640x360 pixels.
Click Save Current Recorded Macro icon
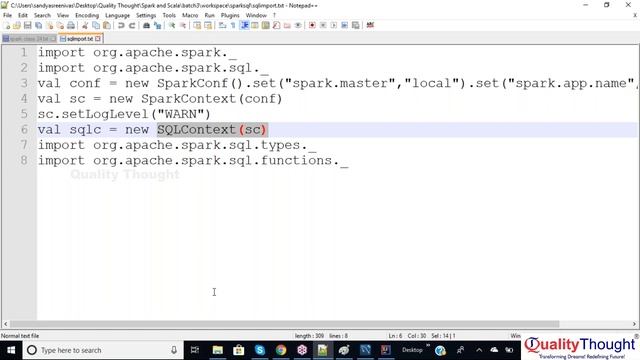tap(356, 25)
